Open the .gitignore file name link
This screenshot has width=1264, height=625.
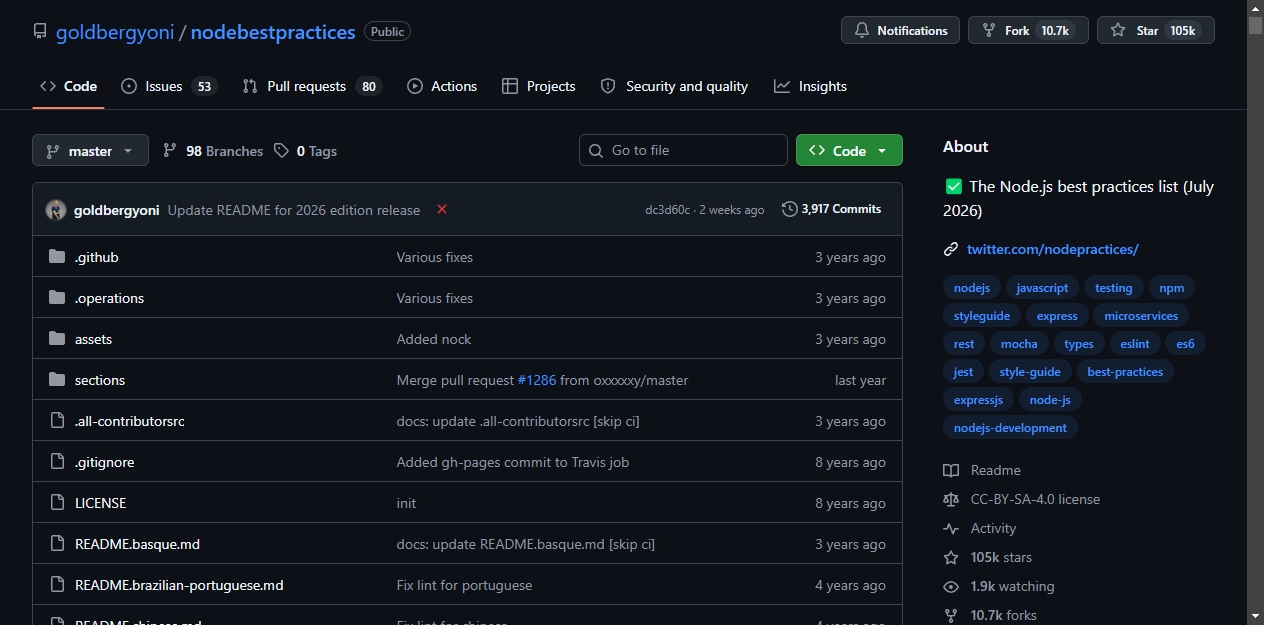pos(104,462)
